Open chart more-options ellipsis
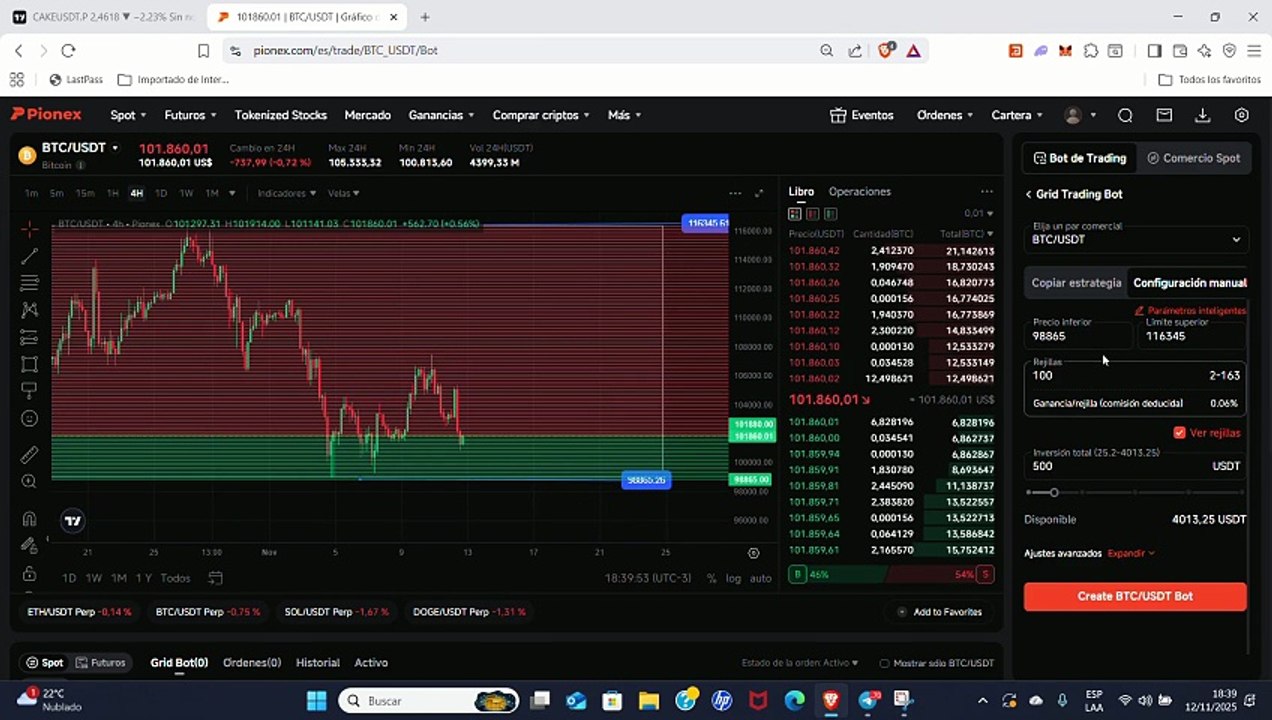1272x720 pixels. (735, 193)
